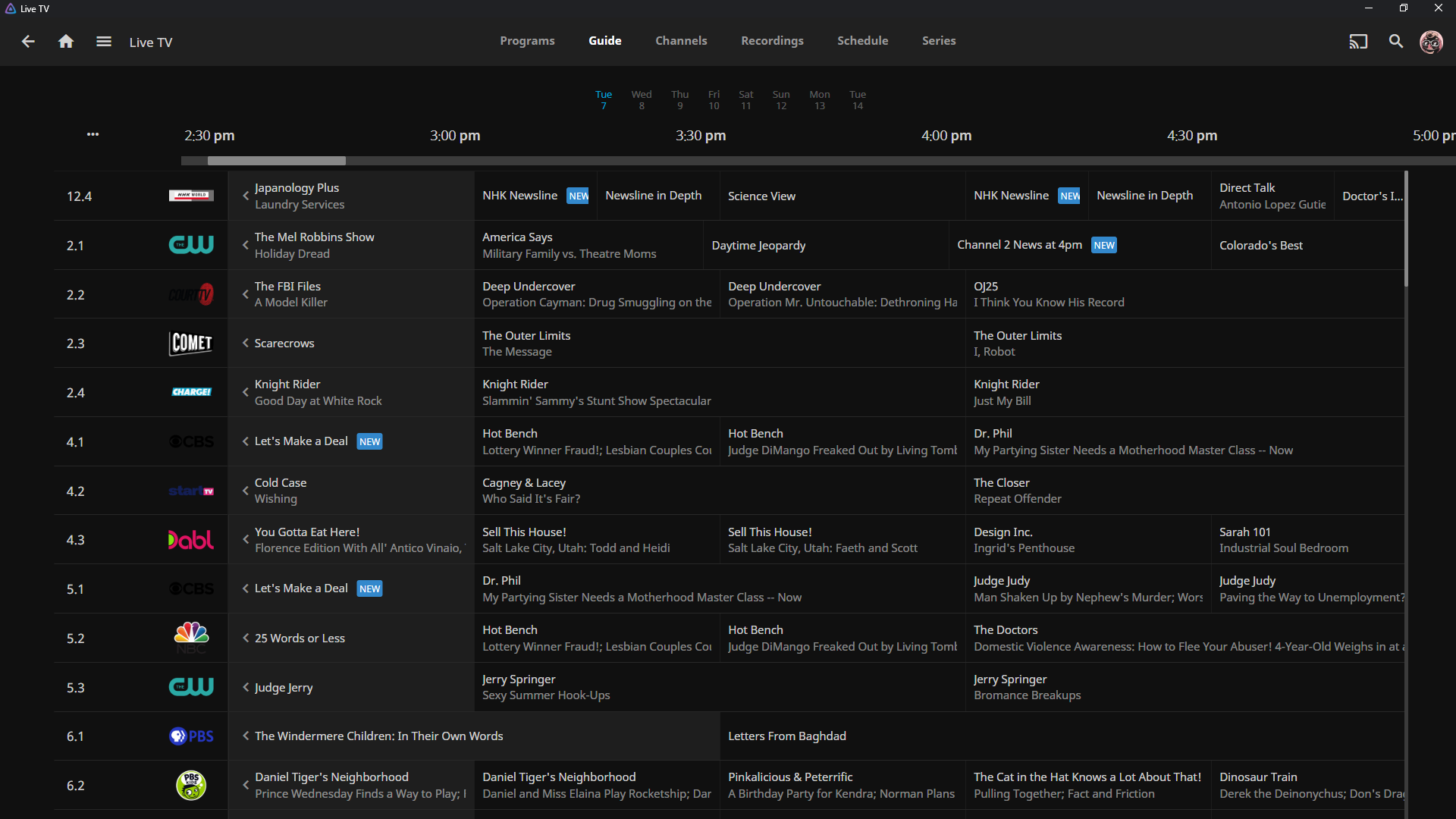The width and height of the screenshot is (1456, 819).
Task: Switch to the Recordings tab
Action: click(772, 41)
